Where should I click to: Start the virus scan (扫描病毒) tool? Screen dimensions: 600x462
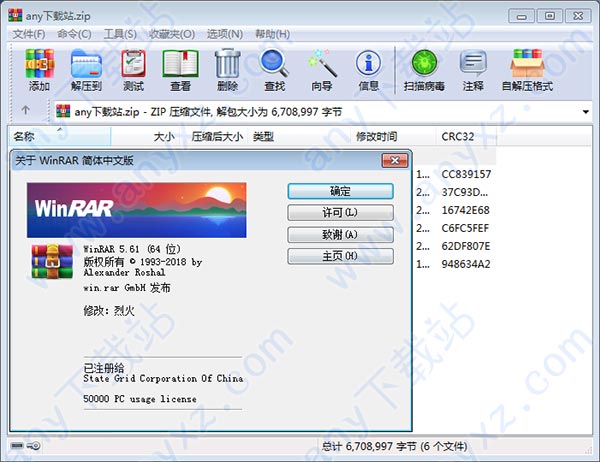pos(424,70)
